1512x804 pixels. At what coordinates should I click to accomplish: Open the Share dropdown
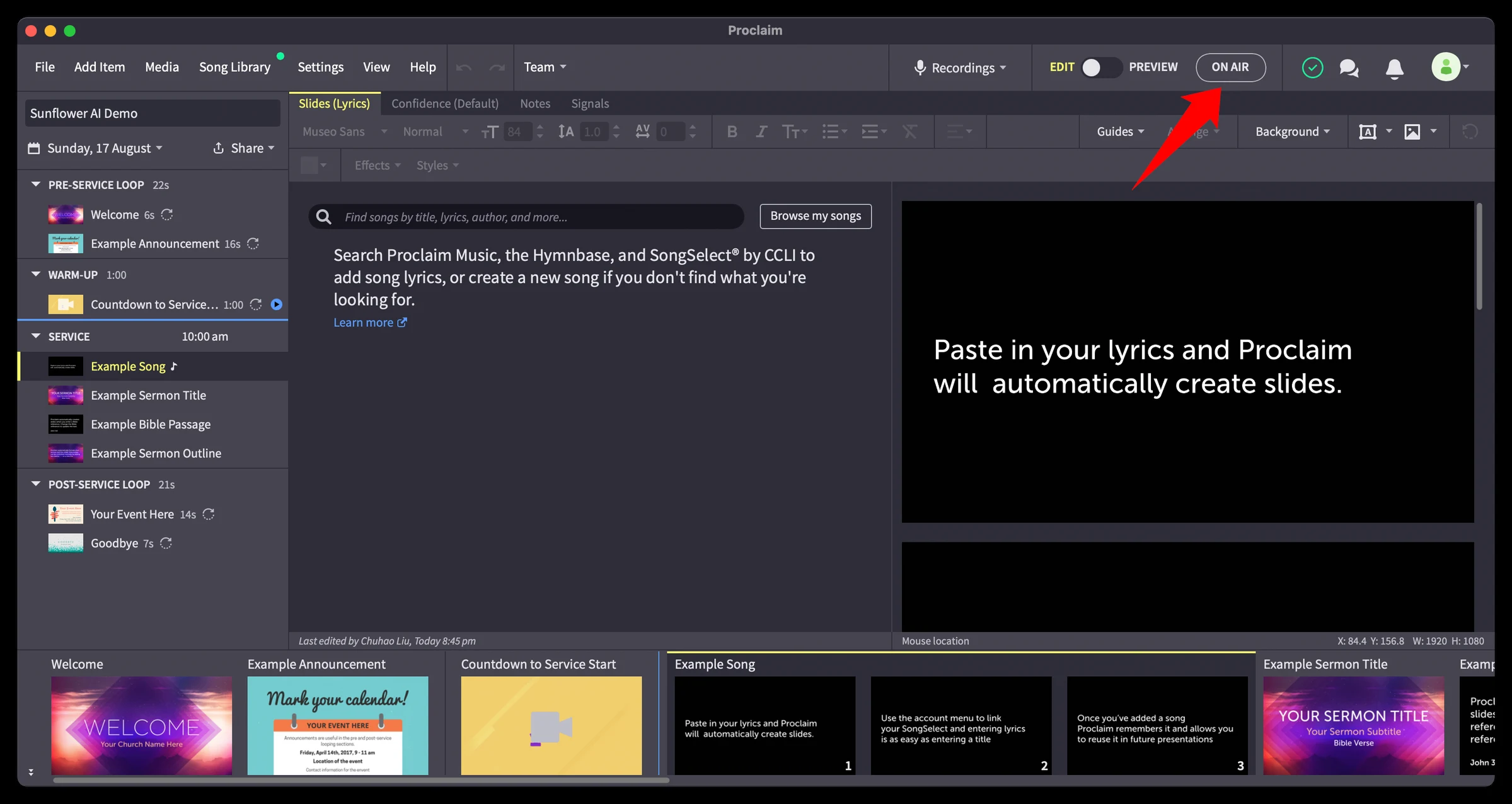(x=243, y=148)
